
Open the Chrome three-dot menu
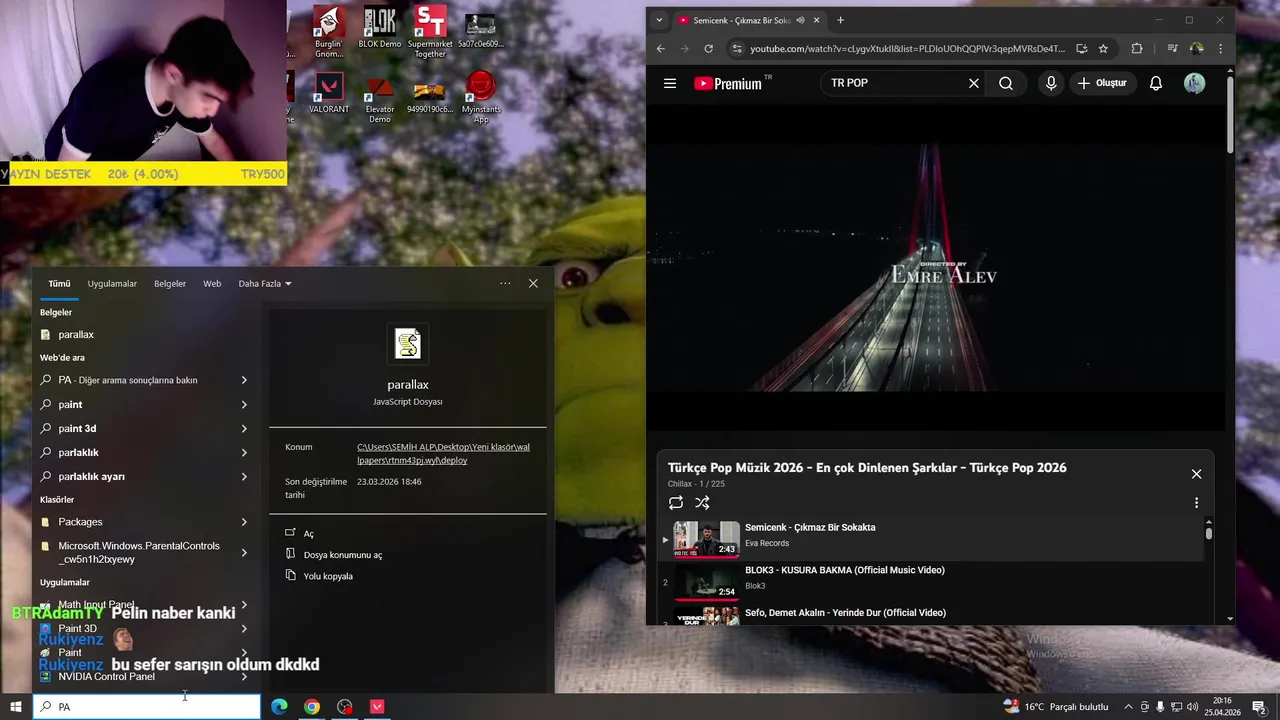point(1220,49)
